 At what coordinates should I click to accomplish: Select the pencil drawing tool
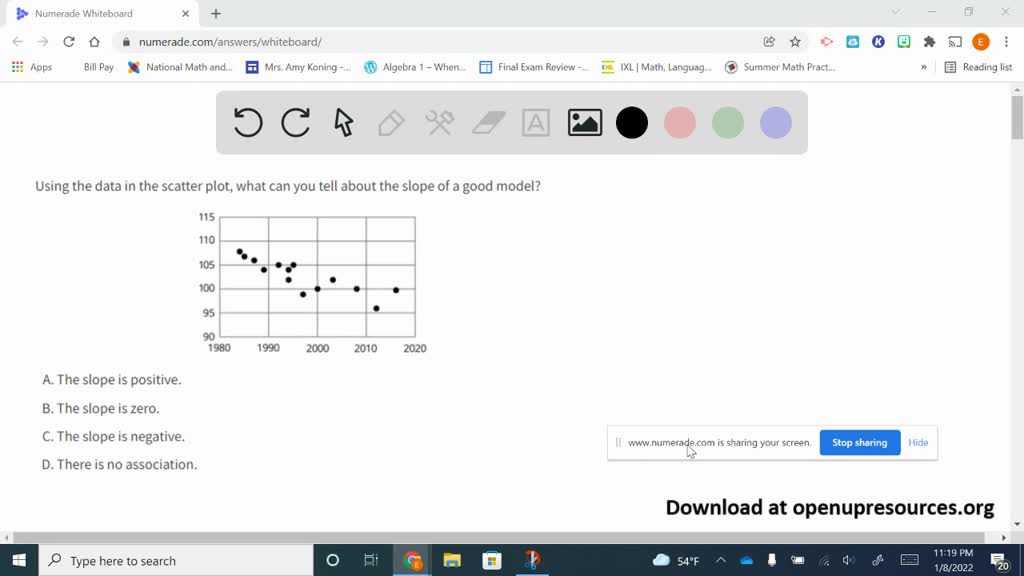391,122
